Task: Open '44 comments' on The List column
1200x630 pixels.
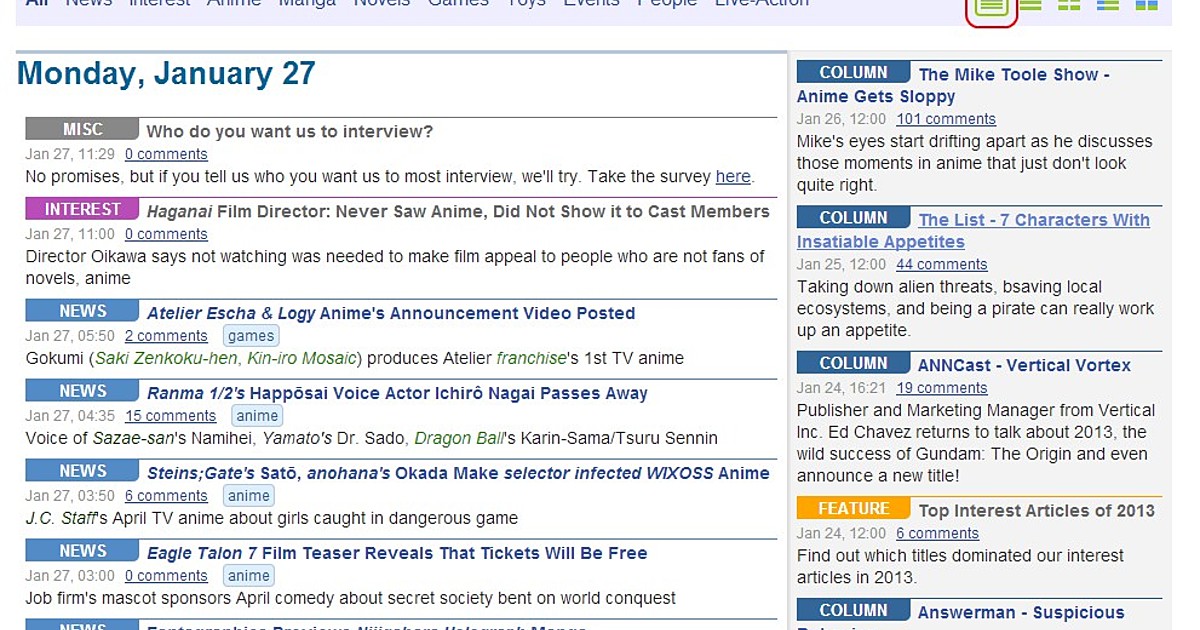Action: point(941,265)
